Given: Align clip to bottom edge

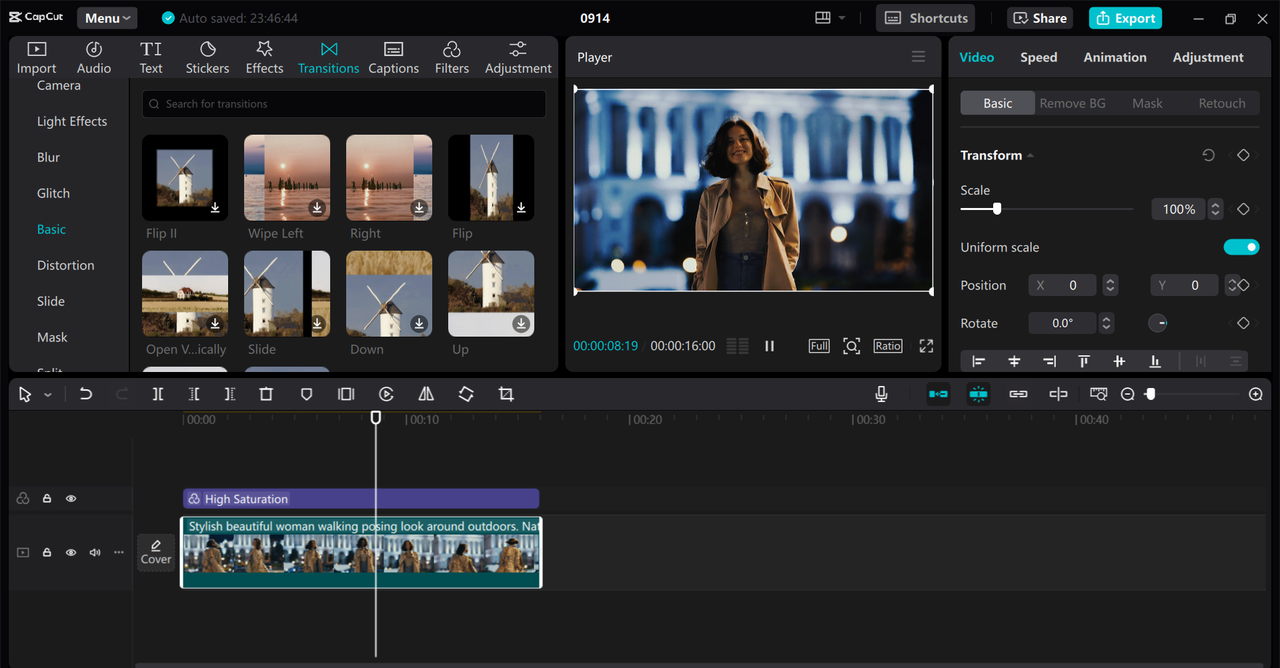Looking at the screenshot, I should (1155, 361).
